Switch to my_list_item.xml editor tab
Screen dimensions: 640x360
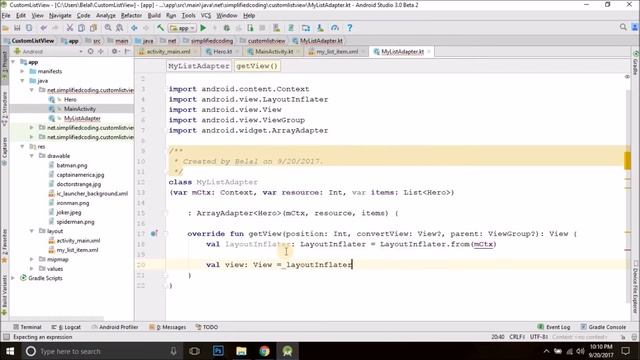(x=337, y=52)
